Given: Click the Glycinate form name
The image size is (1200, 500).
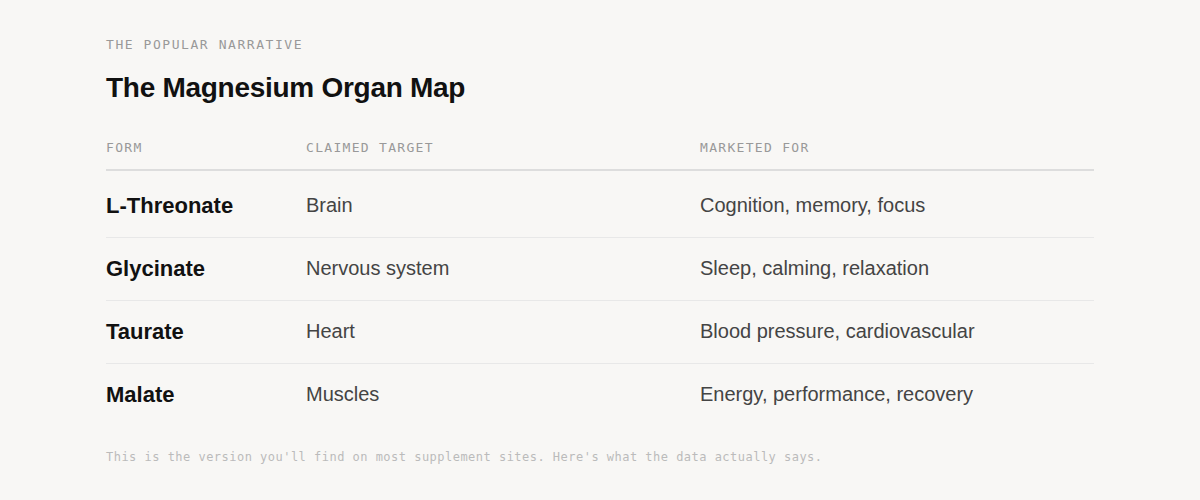Looking at the screenshot, I should click(155, 269).
